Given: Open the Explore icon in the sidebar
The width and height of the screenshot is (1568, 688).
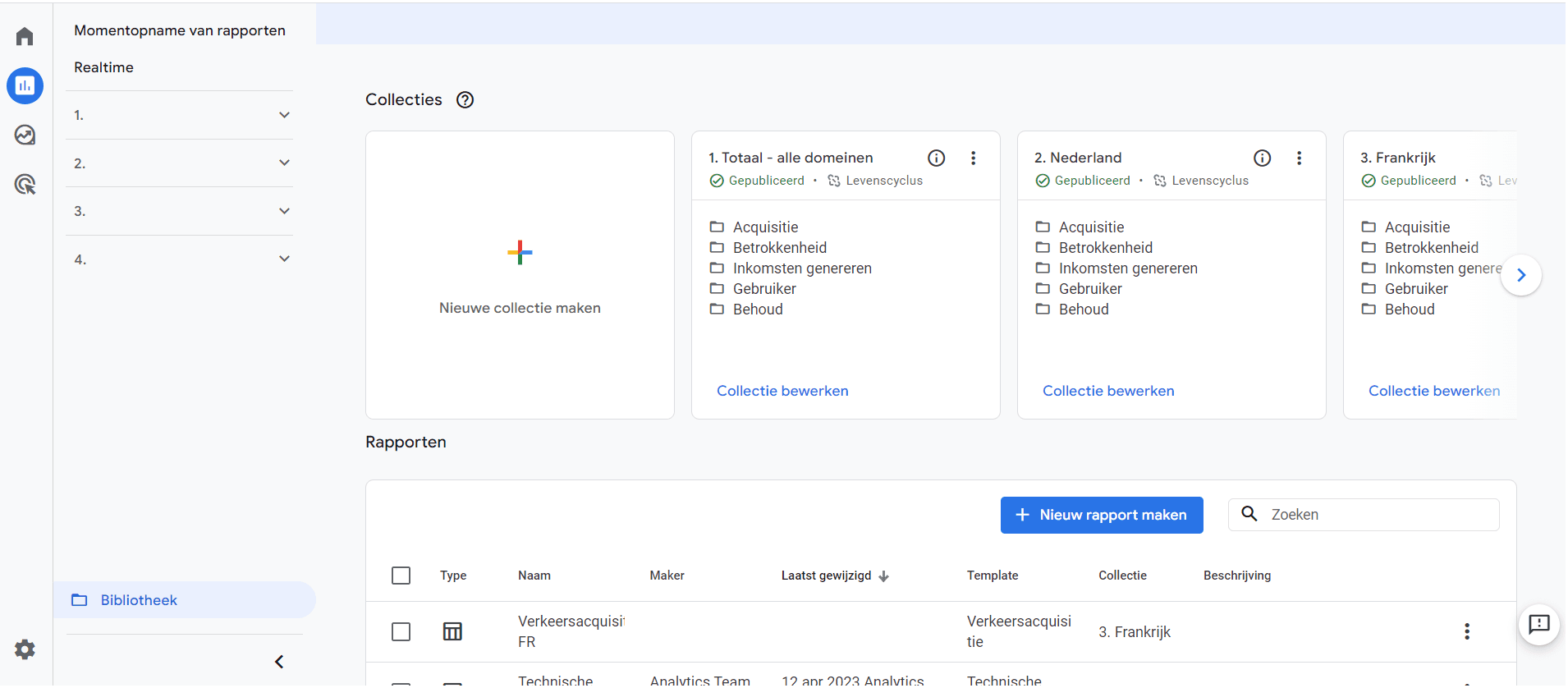Looking at the screenshot, I should point(25,135).
